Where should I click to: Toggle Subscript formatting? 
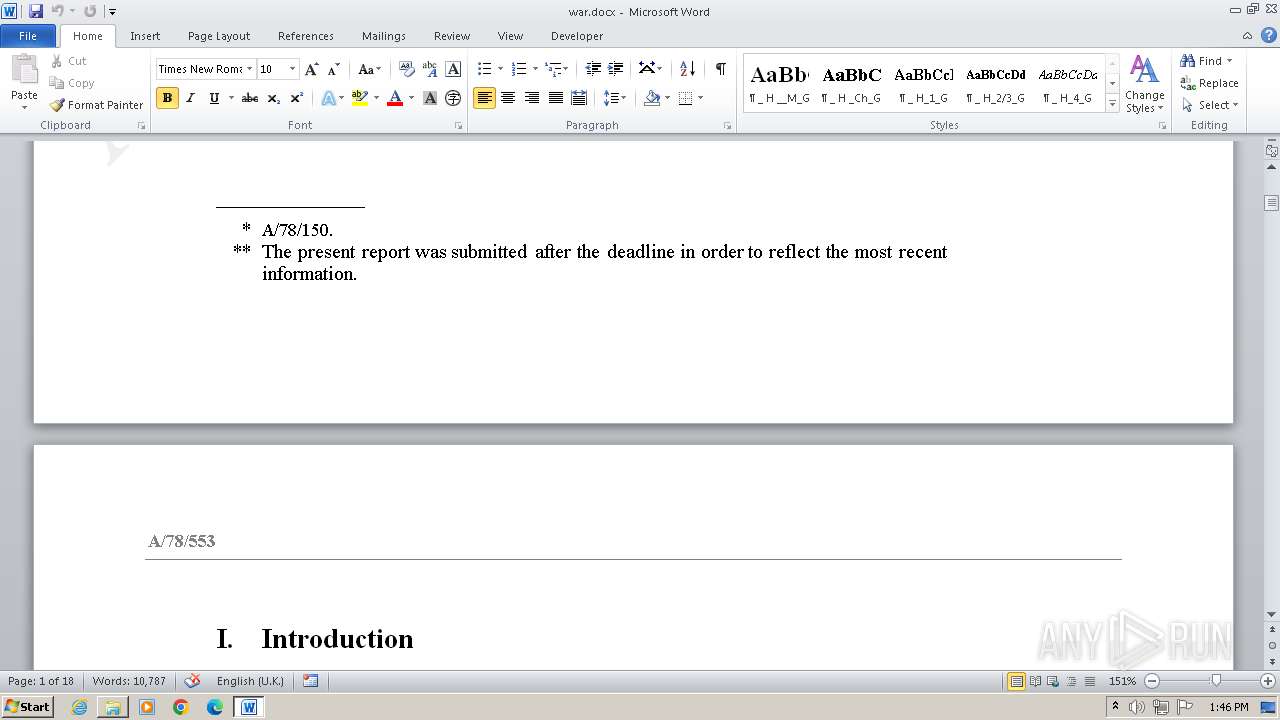pyautogui.click(x=273, y=98)
